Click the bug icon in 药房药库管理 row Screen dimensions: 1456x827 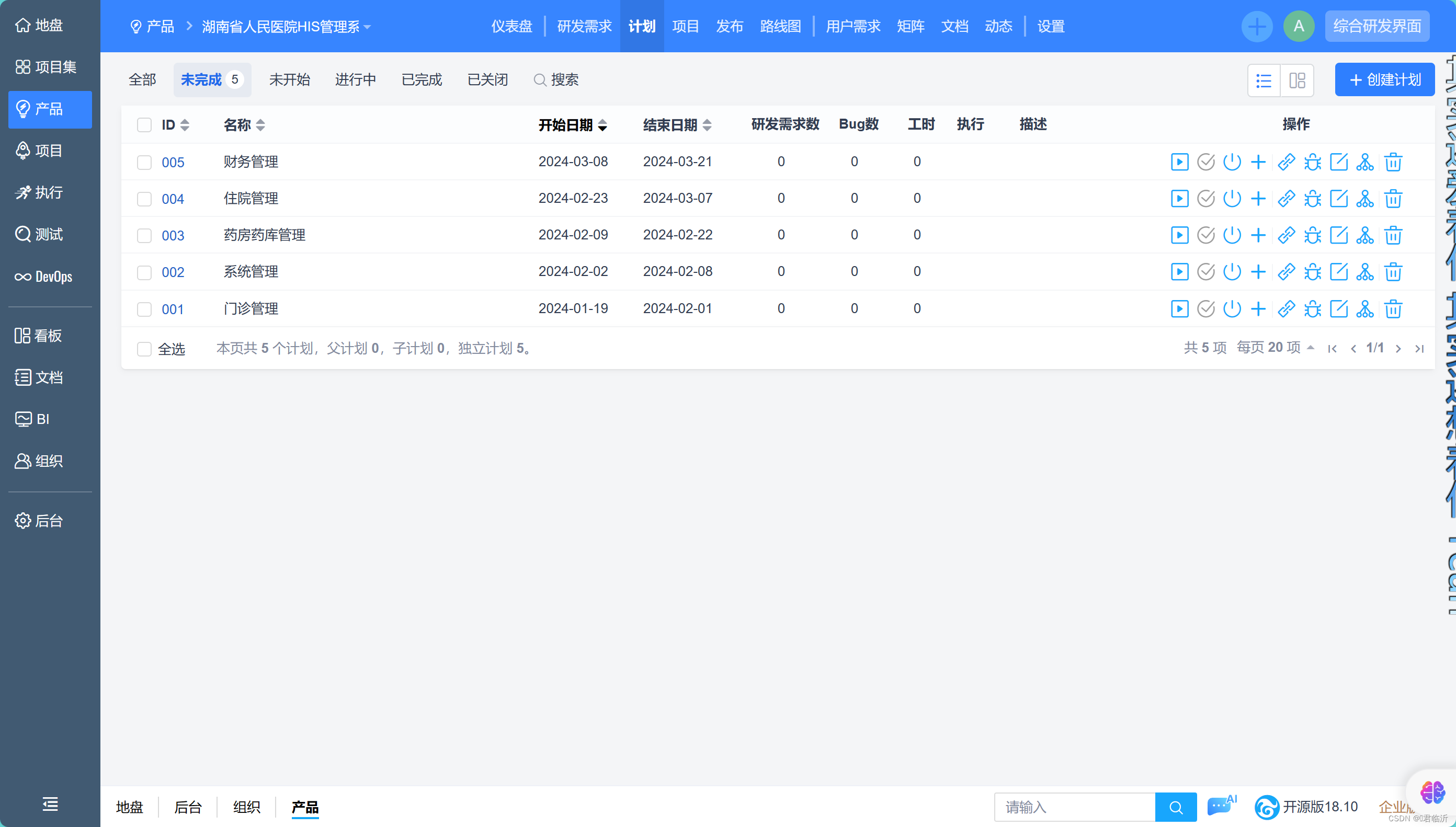tap(1312, 235)
